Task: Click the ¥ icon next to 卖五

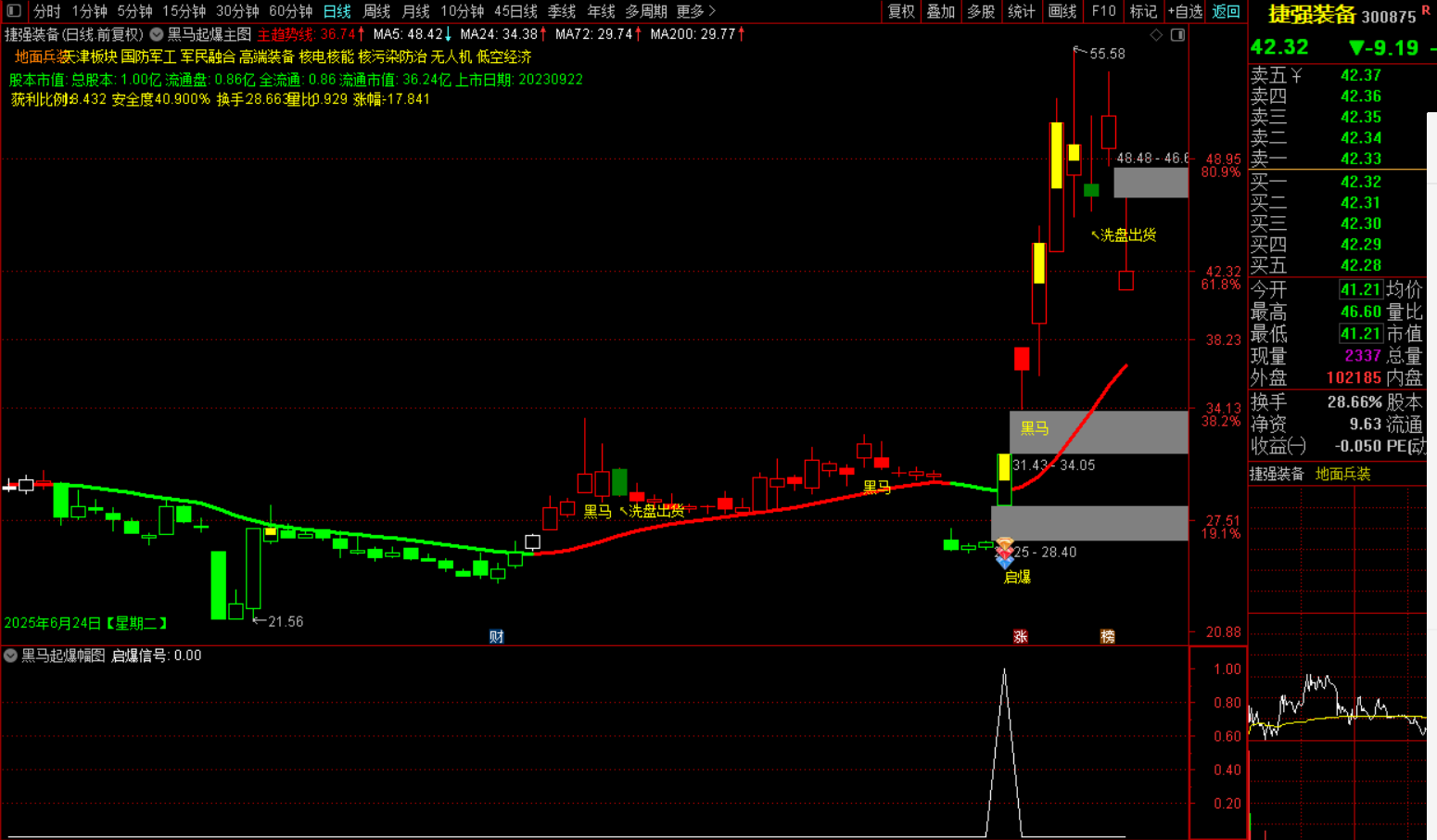Action: (x=1296, y=75)
